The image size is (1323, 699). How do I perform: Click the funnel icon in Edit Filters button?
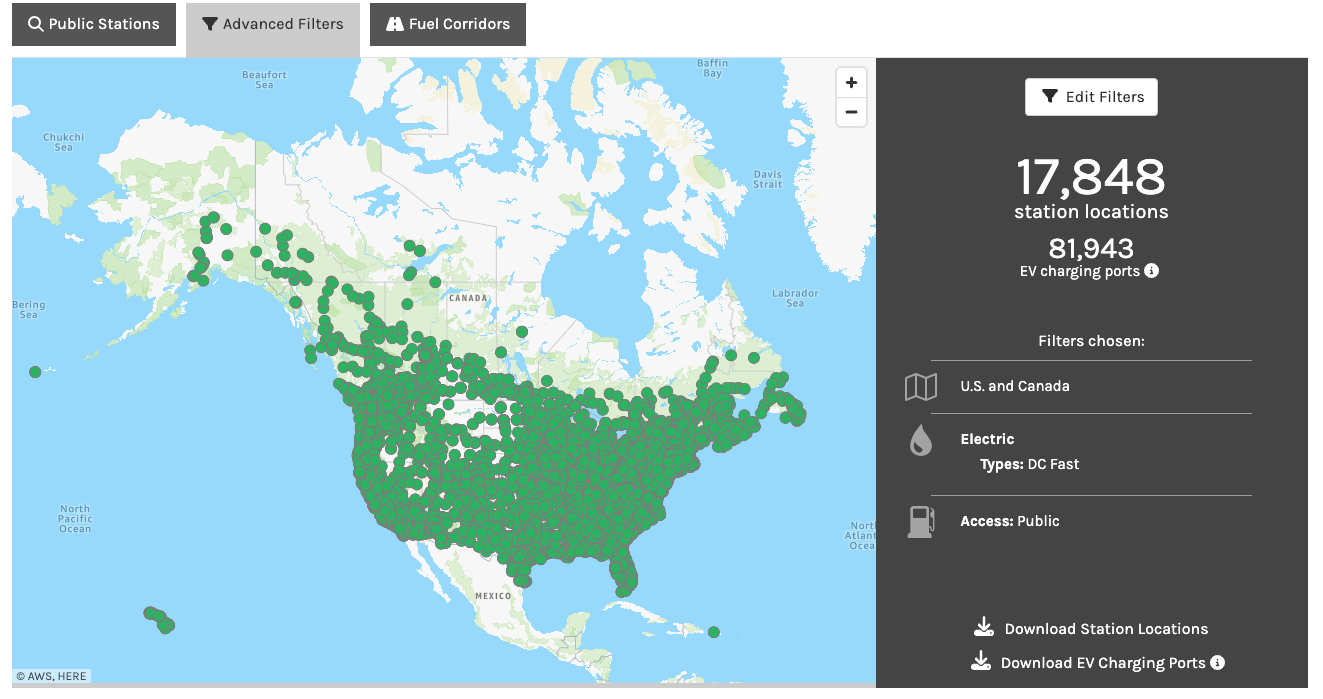[x=1049, y=97]
